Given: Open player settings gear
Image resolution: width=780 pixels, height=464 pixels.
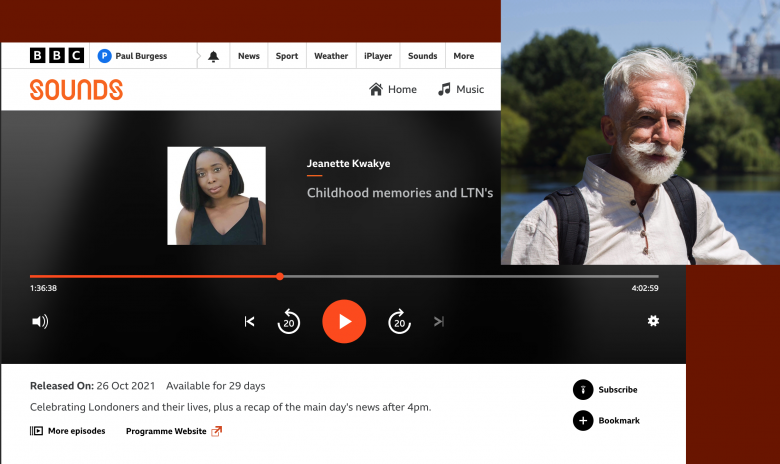Looking at the screenshot, I should pos(653,321).
